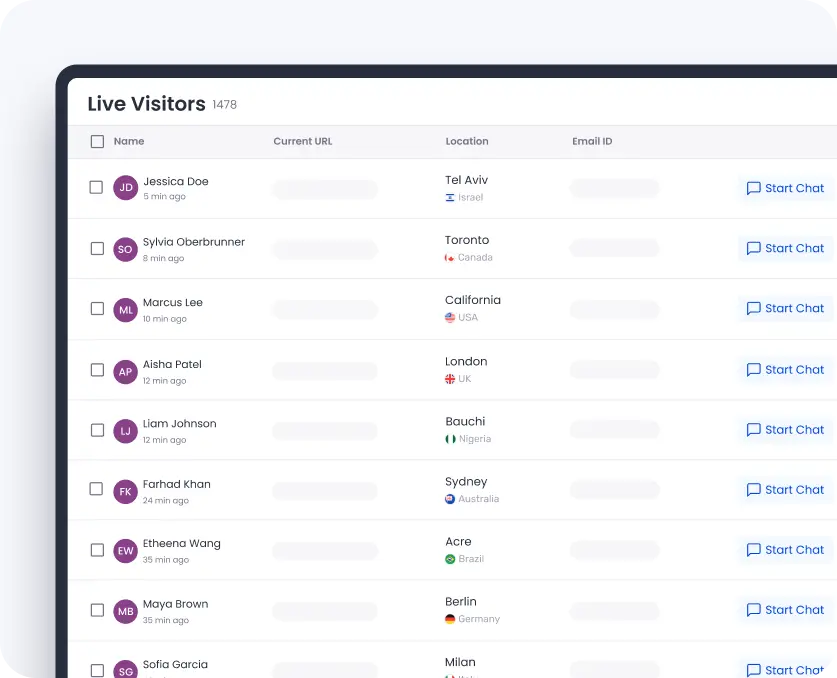837x678 pixels.
Task: Click the Israel flag icon
Action: coord(450,198)
